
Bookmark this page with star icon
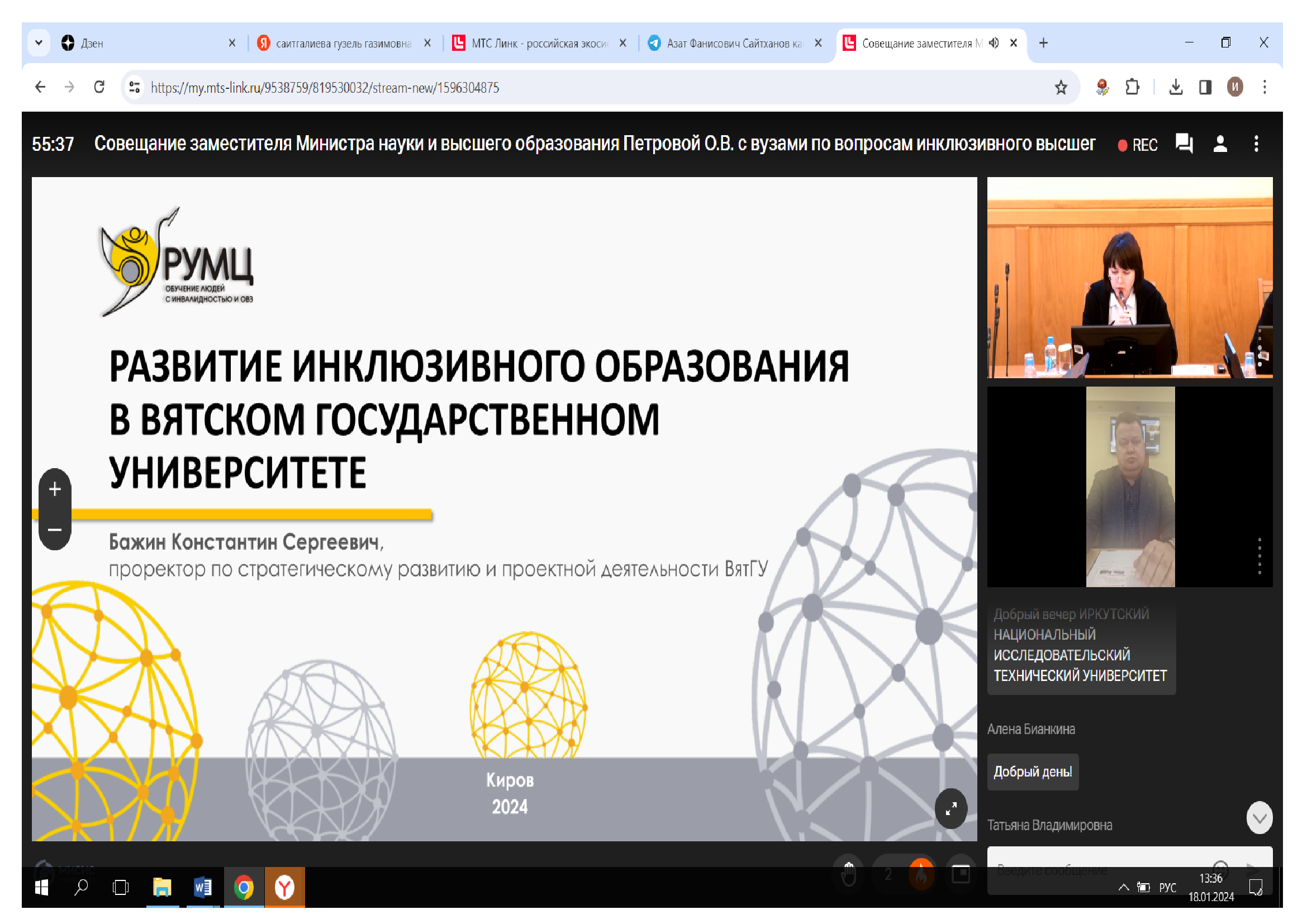pyautogui.click(x=1061, y=88)
